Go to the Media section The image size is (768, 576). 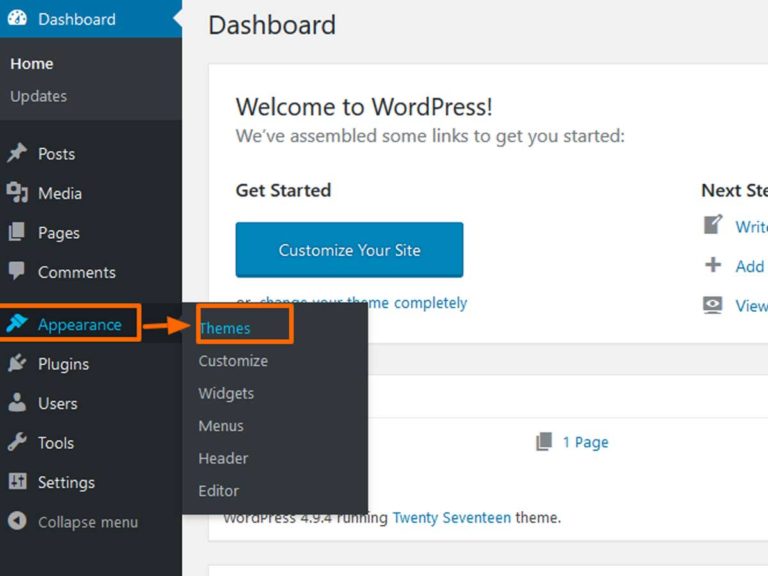pos(60,193)
